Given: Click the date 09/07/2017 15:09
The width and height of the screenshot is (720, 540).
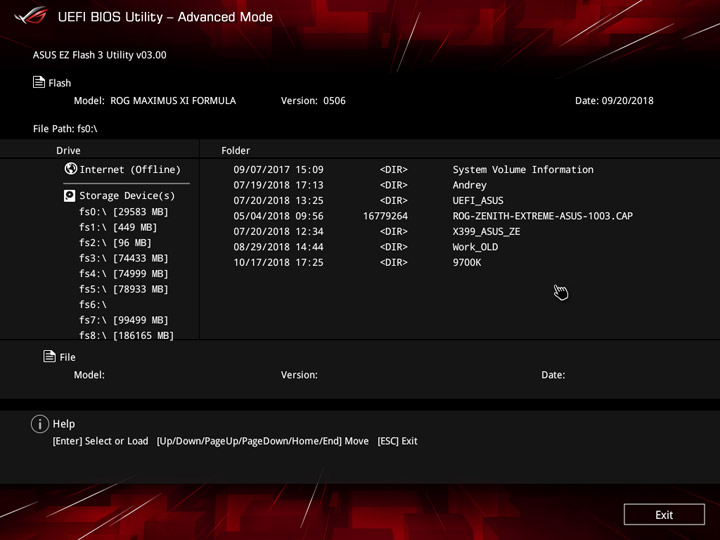Looking at the screenshot, I should tap(278, 169).
